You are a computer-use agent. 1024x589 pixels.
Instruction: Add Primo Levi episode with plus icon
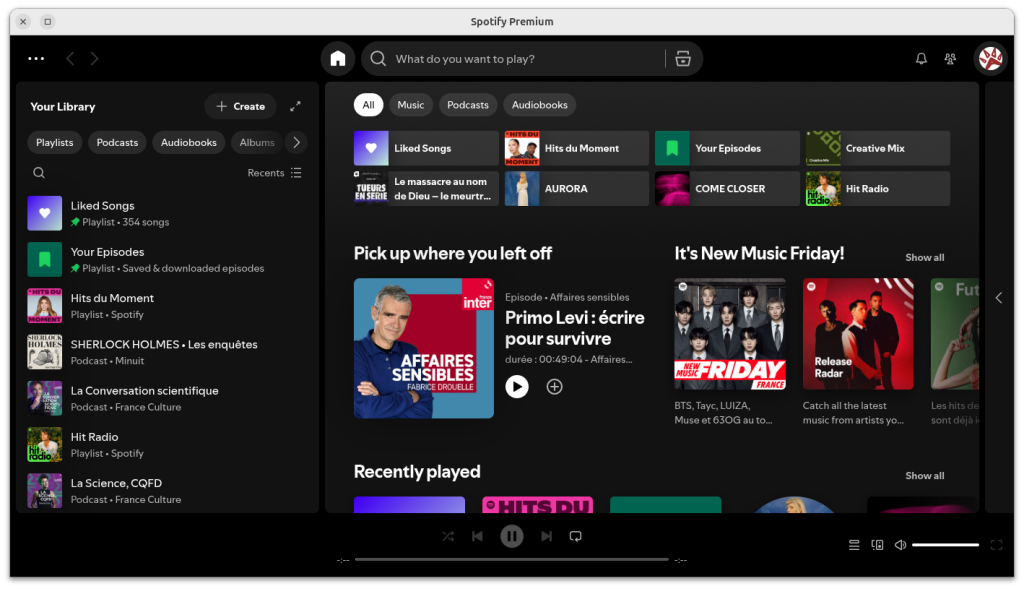(x=554, y=386)
